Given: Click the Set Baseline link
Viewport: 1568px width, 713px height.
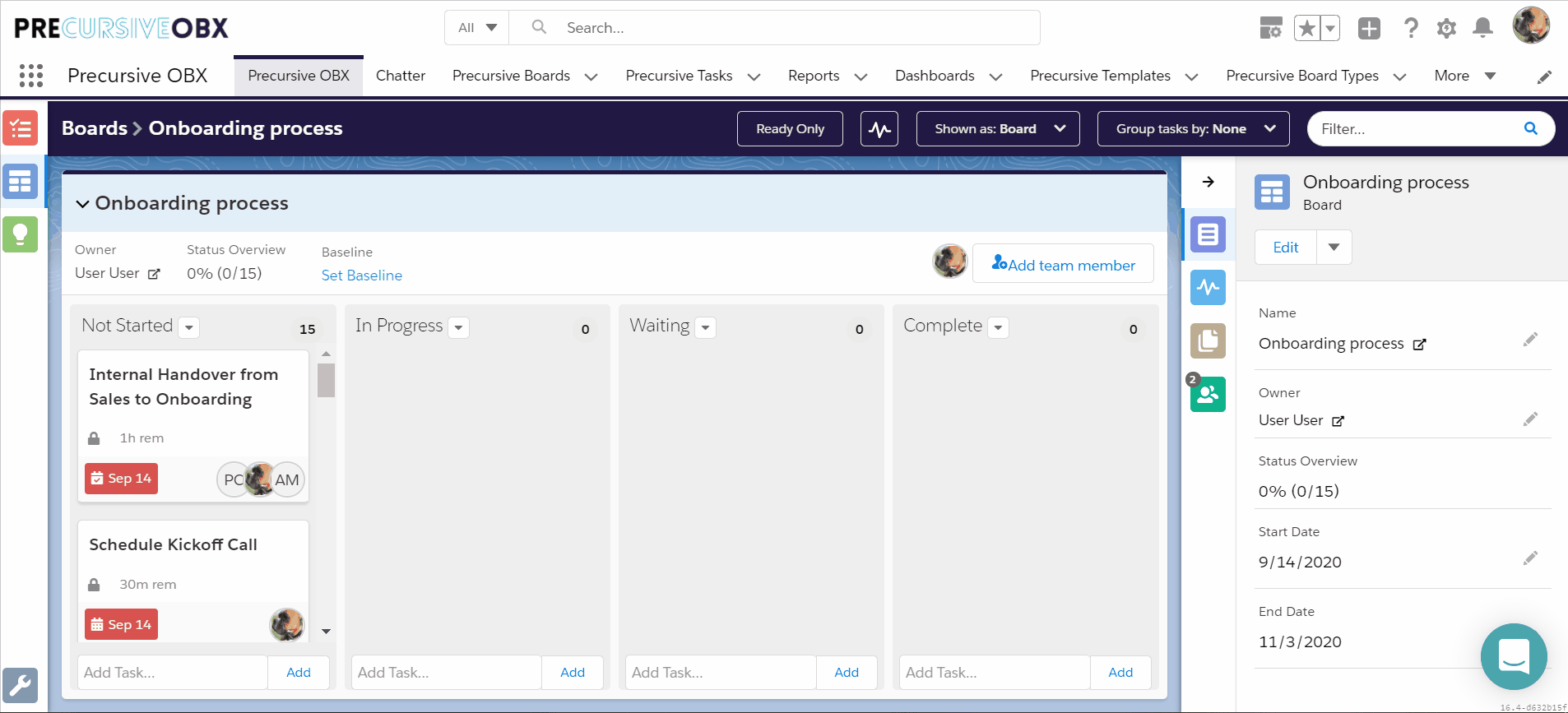Looking at the screenshot, I should [362, 275].
